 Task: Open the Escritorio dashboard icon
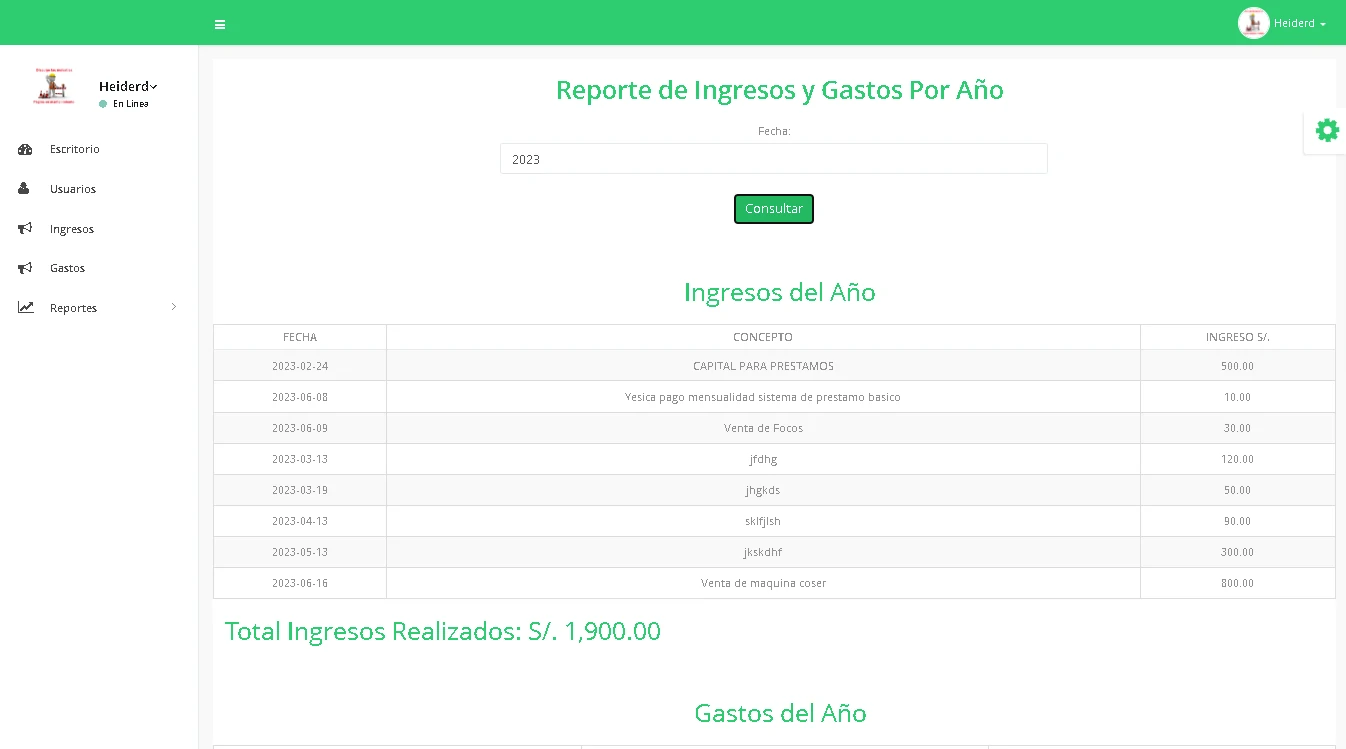click(26, 148)
